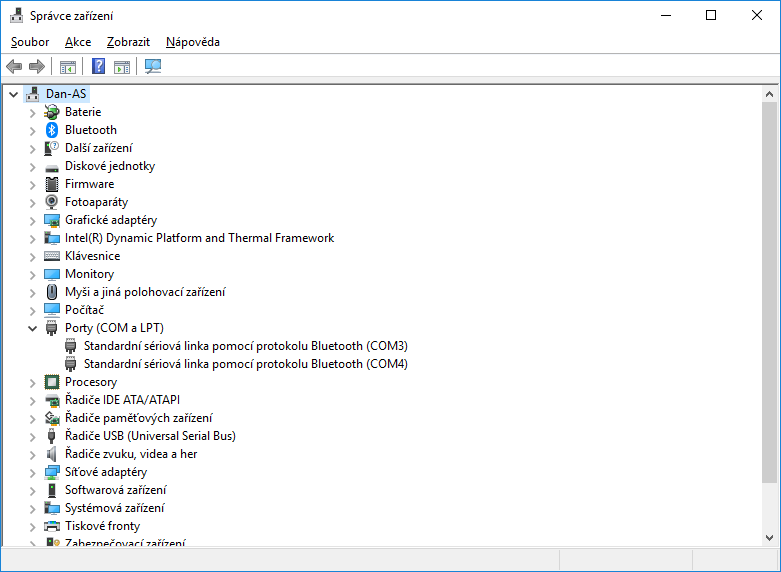The height and width of the screenshot is (572, 781).
Task: Select the Fotoaparáty label
Action: click(x=96, y=202)
